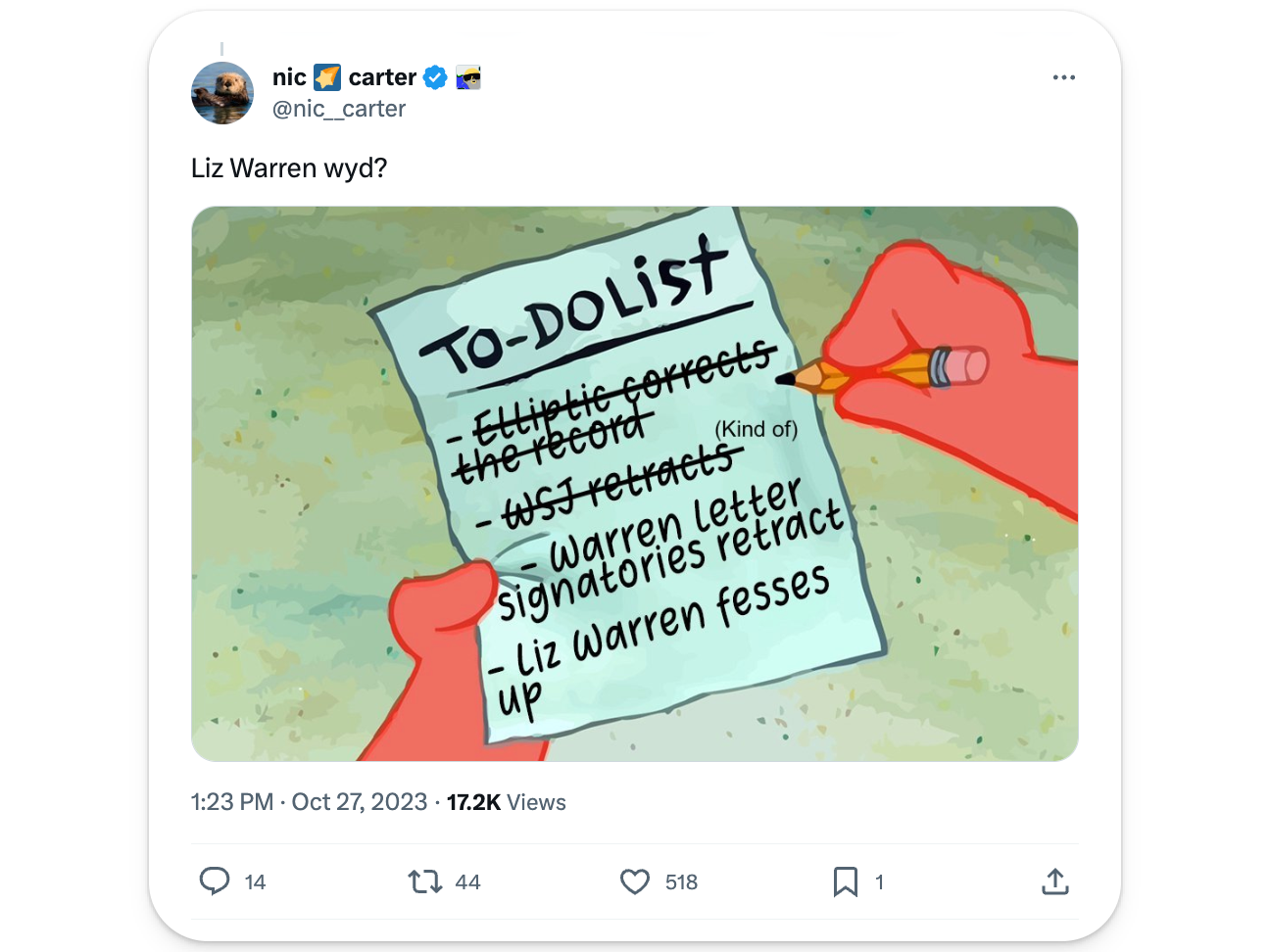
Task: Click the reply speech bubble icon
Action: point(214,881)
